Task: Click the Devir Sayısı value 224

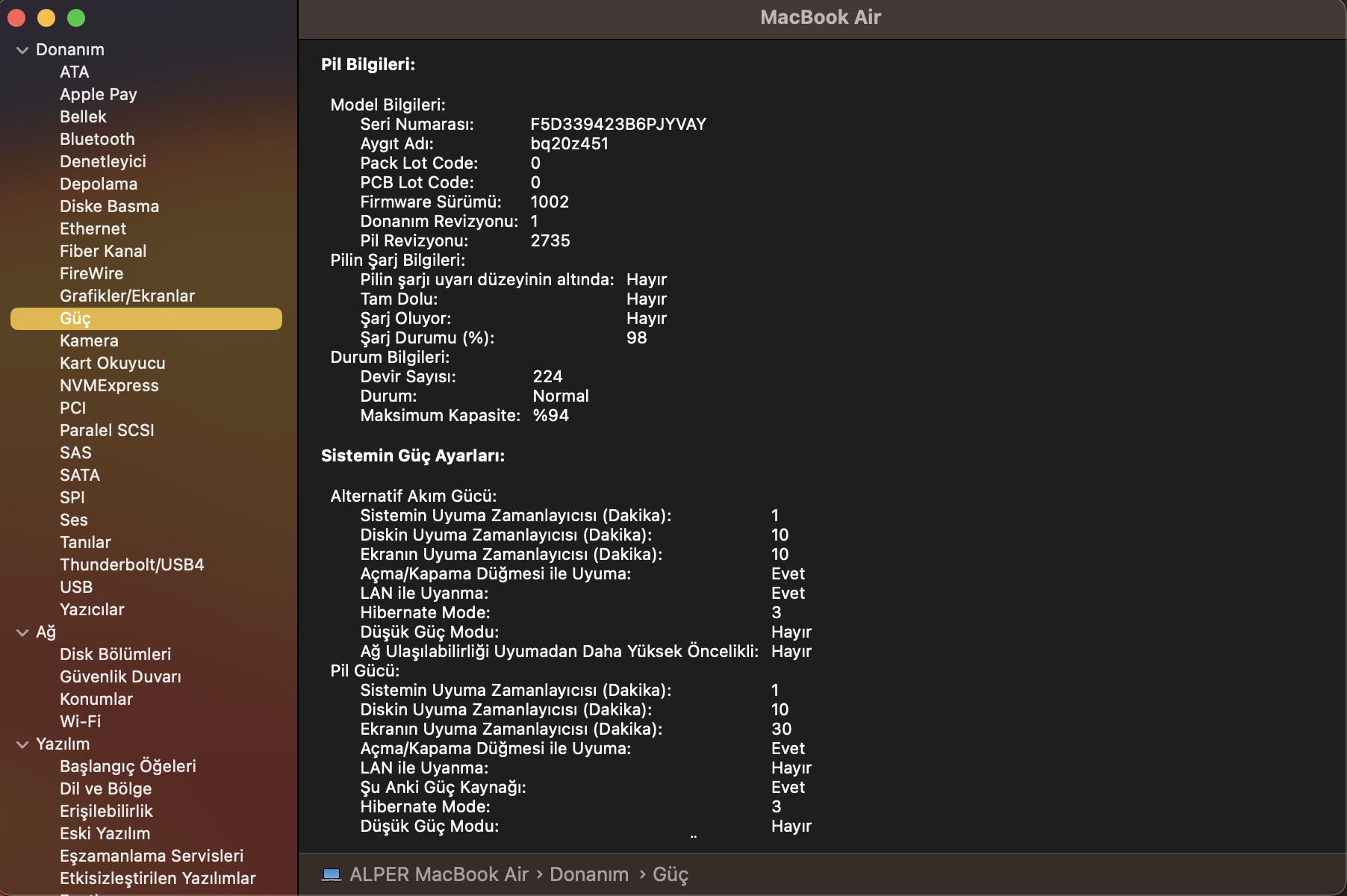Action: [548, 377]
